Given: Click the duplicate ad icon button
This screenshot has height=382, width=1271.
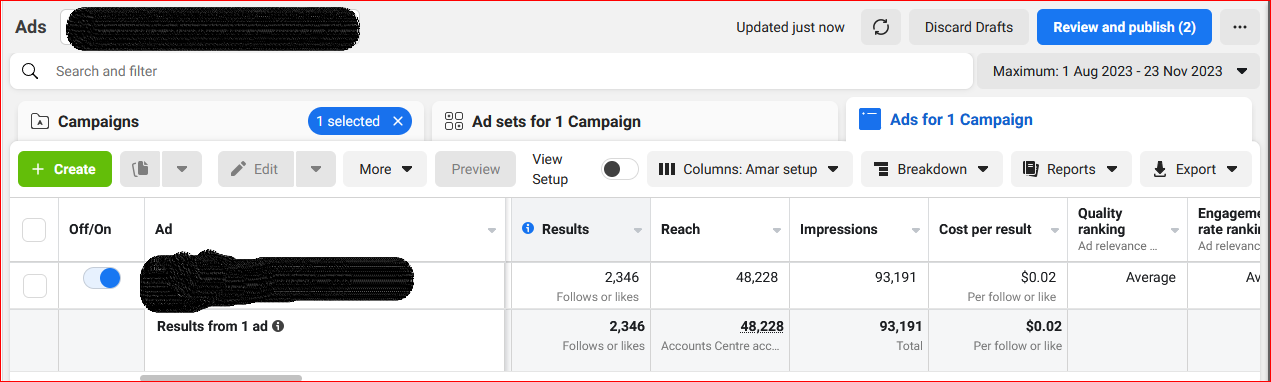Looking at the screenshot, I should click(141, 169).
